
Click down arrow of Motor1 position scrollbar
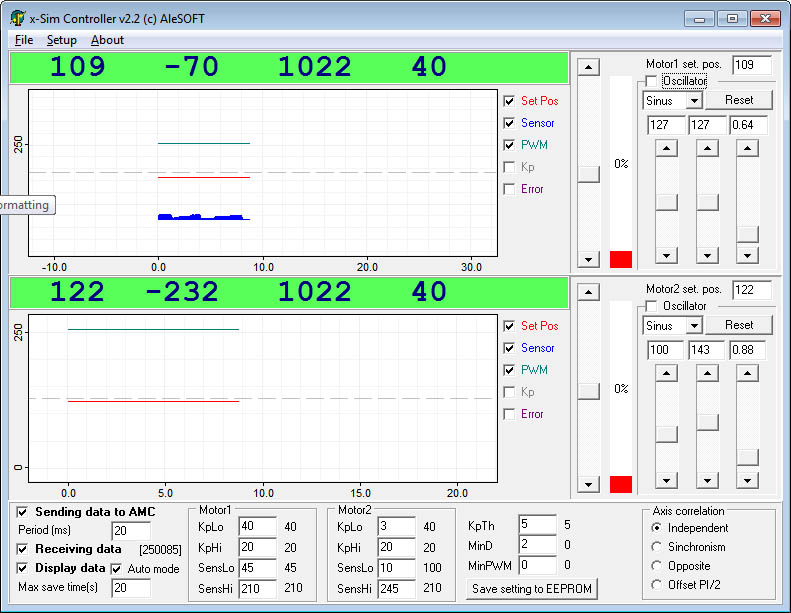[x=589, y=259]
